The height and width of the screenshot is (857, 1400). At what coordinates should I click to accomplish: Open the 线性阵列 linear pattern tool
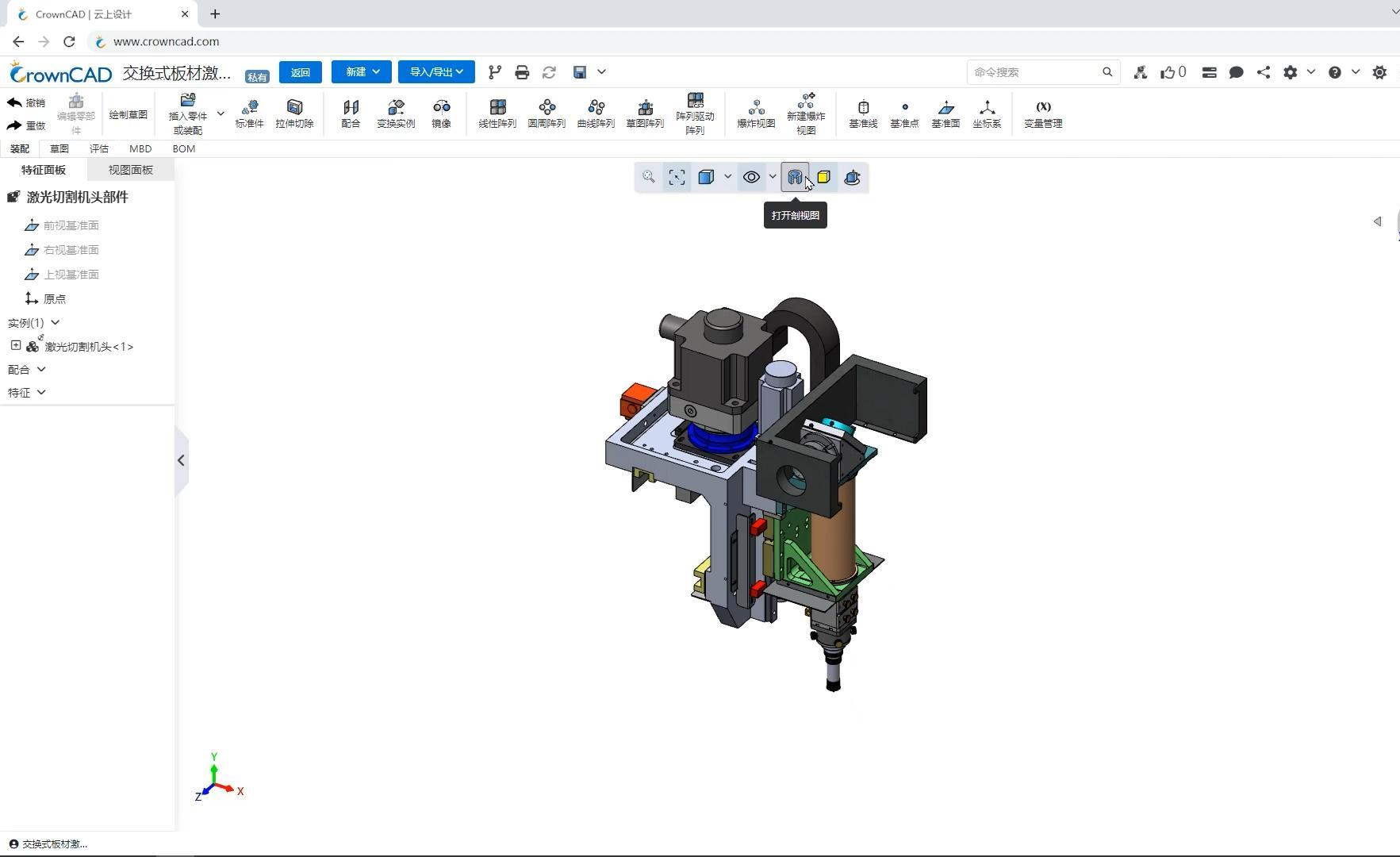(x=497, y=113)
